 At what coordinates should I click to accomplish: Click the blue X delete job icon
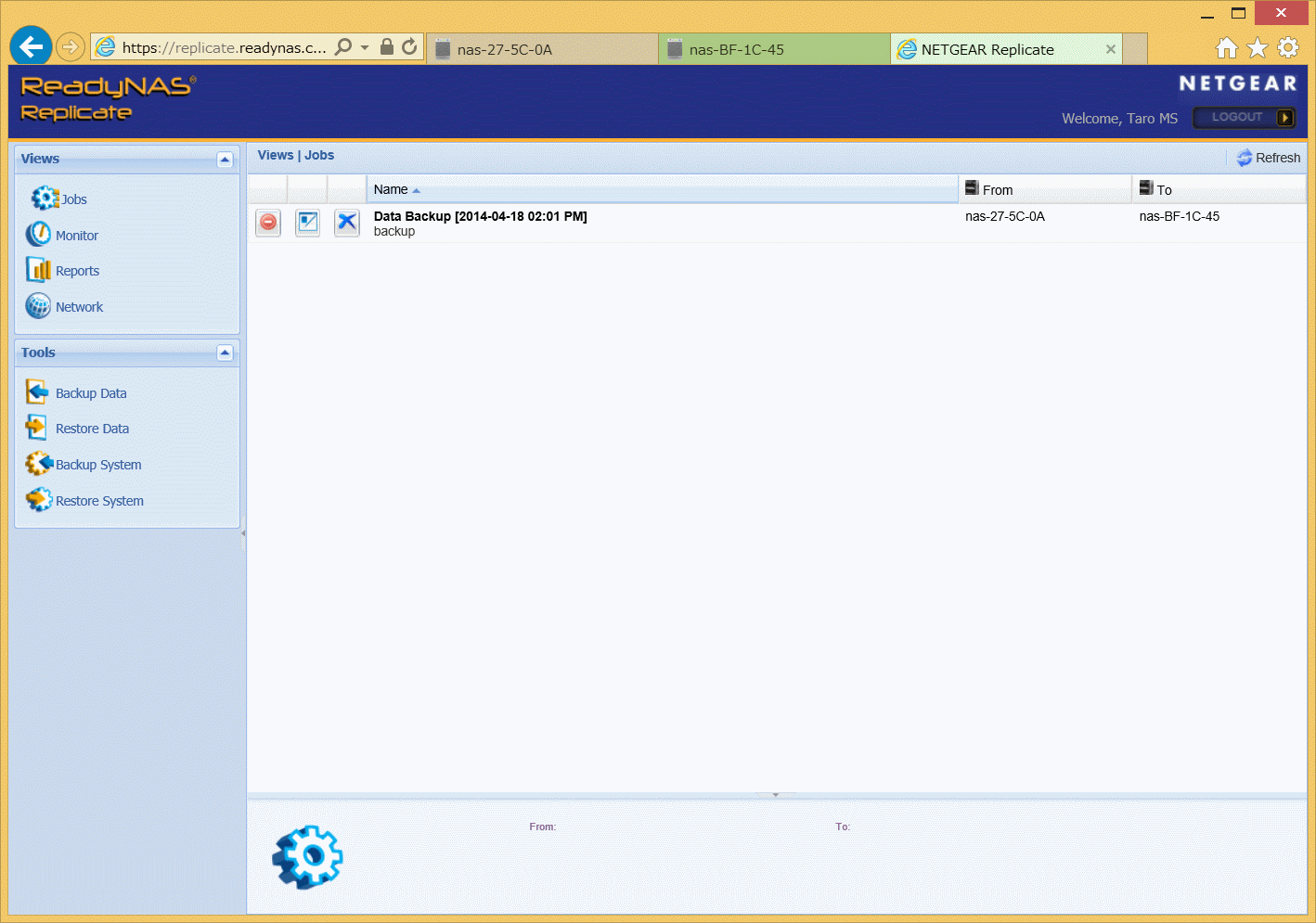[347, 223]
